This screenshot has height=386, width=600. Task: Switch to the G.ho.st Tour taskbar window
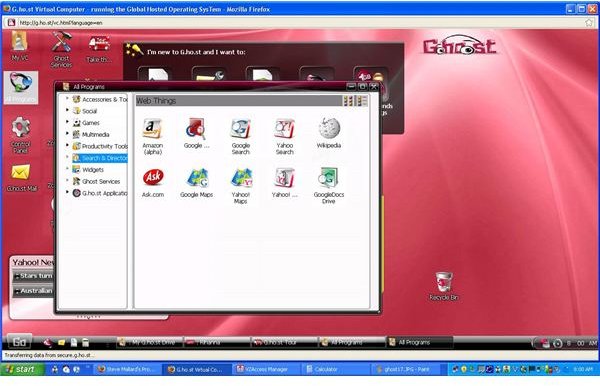coord(284,342)
